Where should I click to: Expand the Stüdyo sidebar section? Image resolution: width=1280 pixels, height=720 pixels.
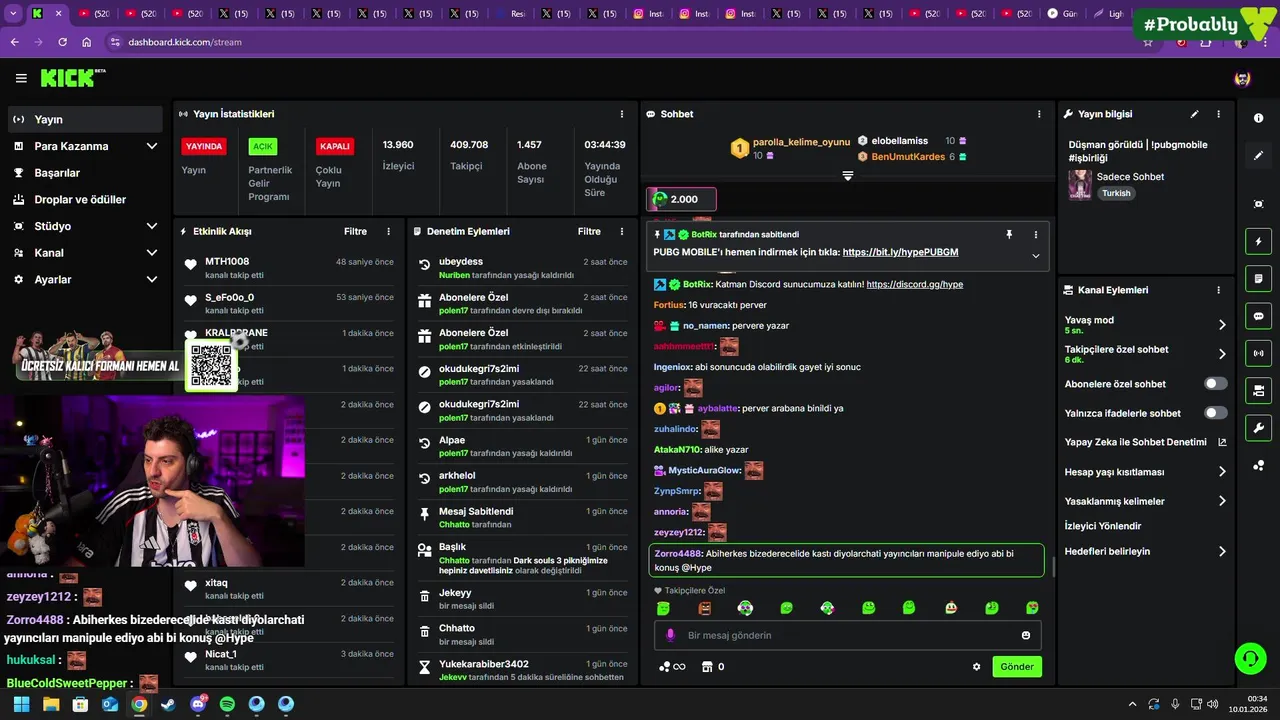point(152,226)
